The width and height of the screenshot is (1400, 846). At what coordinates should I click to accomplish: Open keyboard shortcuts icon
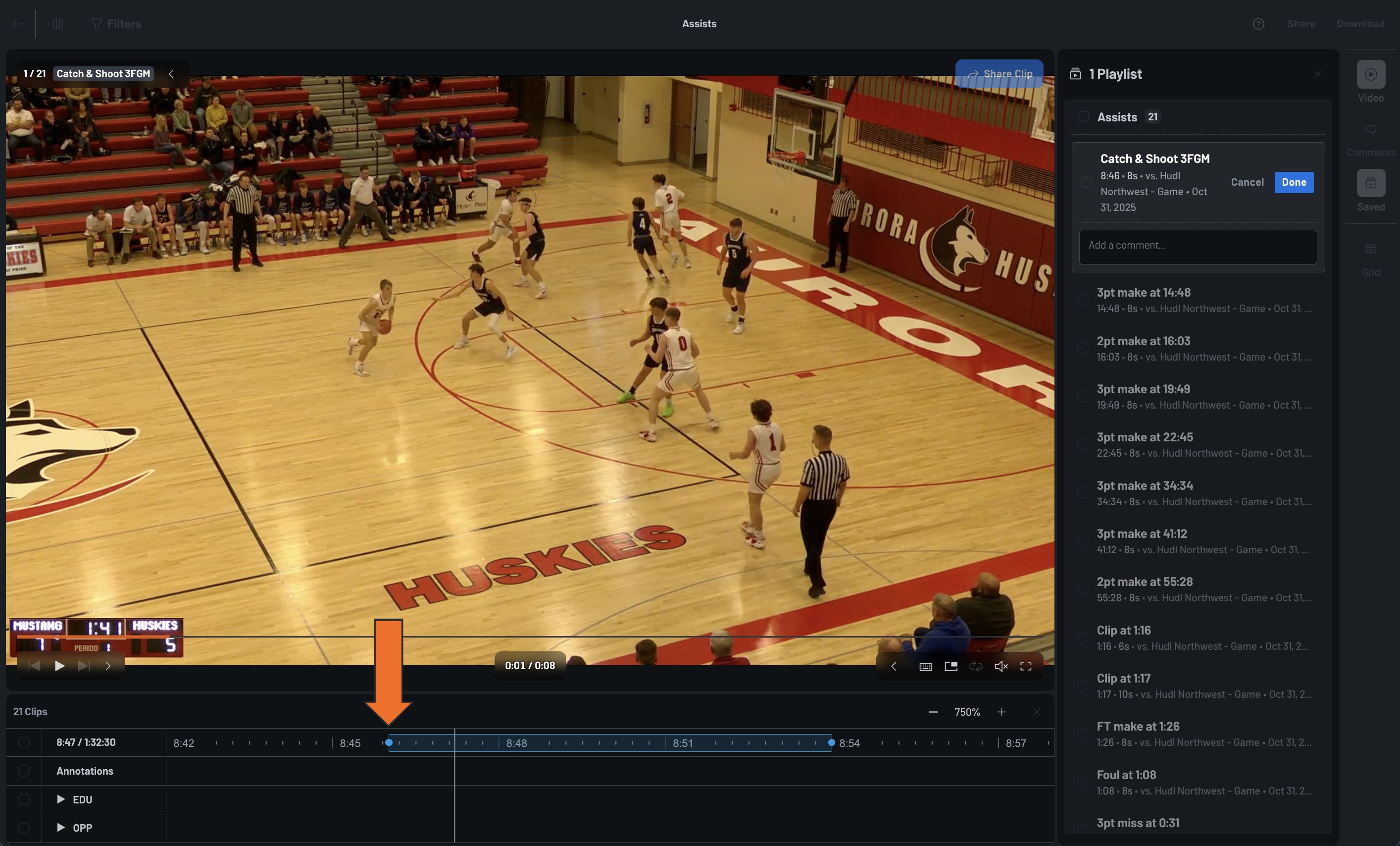[926, 666]
